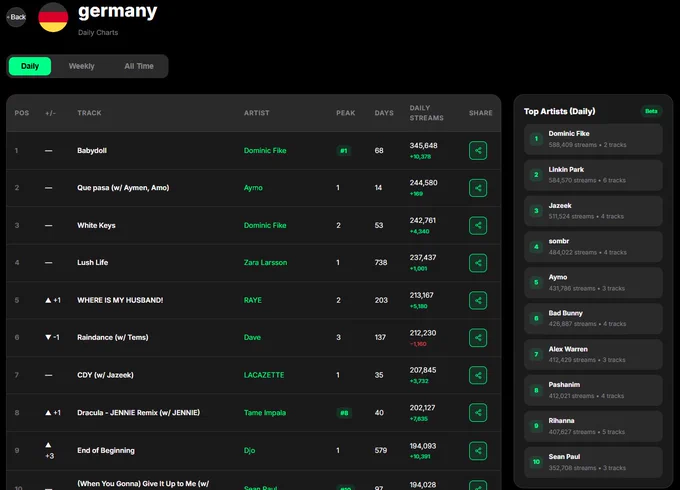Open Jazeek top artist card

[x=593, y=211]
